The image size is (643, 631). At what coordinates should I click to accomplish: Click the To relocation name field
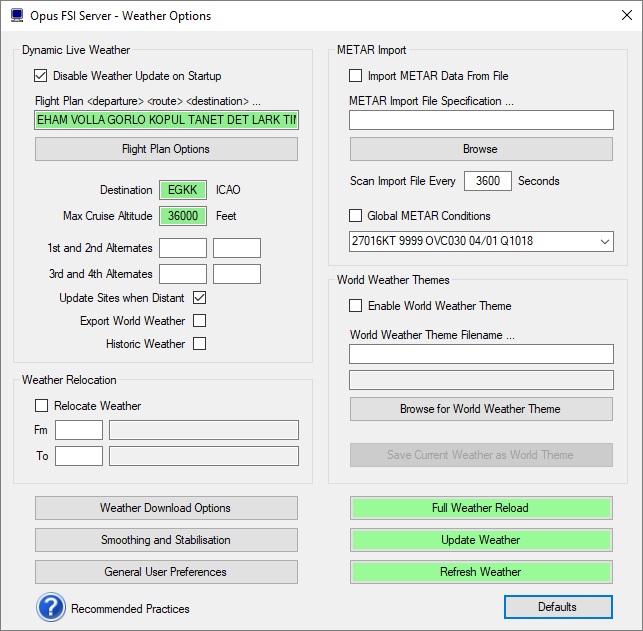click(204, 456)
